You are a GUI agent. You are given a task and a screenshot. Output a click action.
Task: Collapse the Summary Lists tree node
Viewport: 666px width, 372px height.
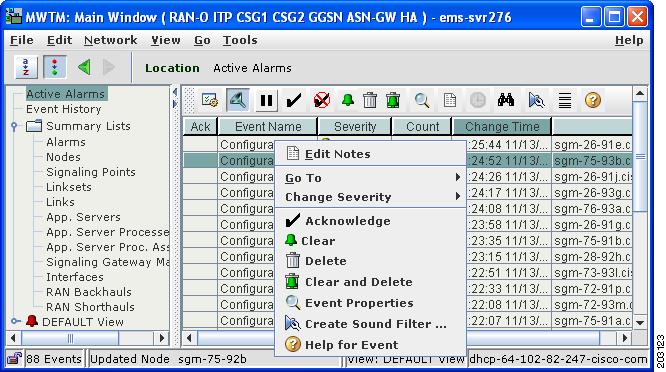pos(14,126)
